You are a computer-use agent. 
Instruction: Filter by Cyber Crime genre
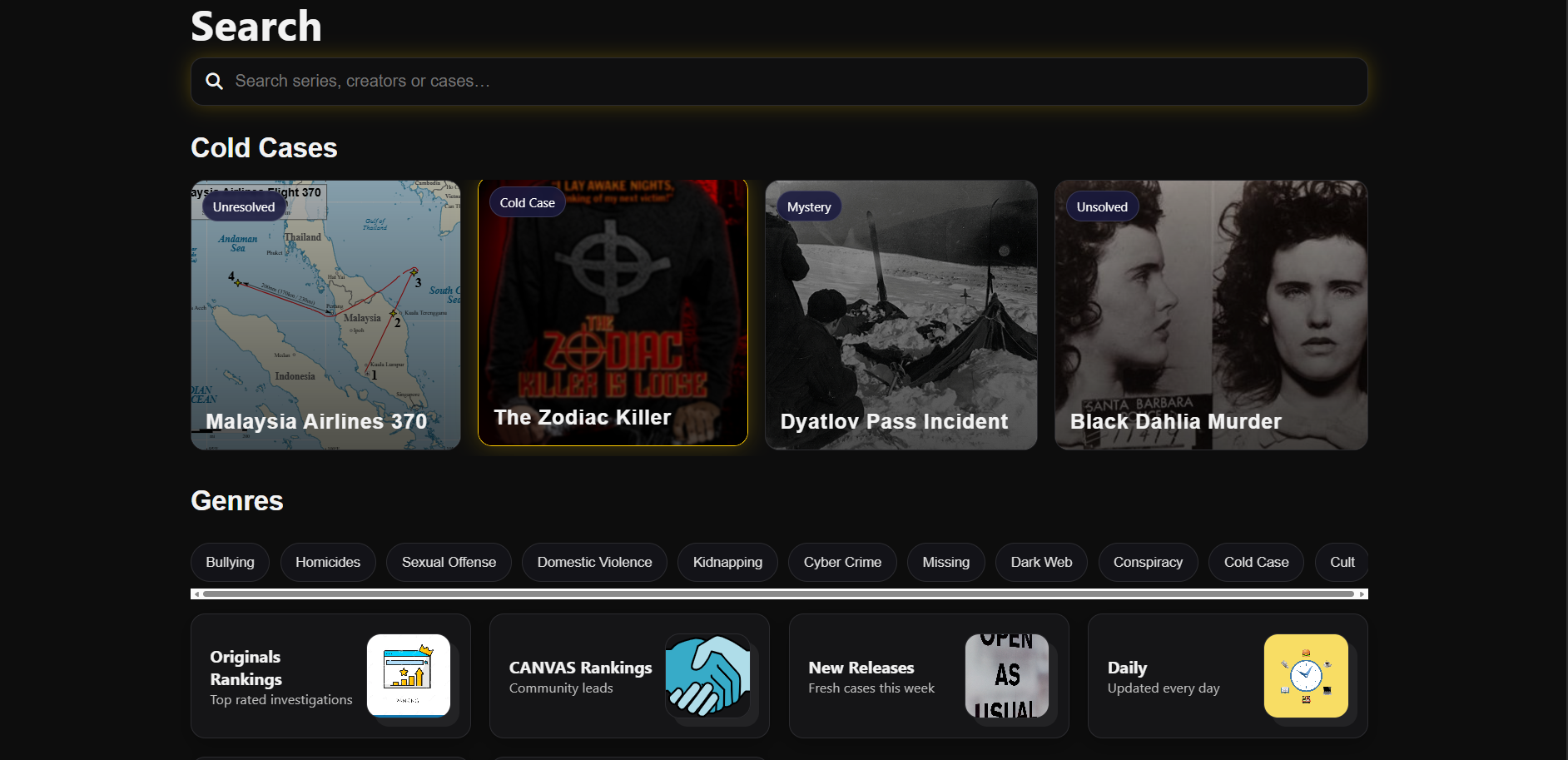842,563
